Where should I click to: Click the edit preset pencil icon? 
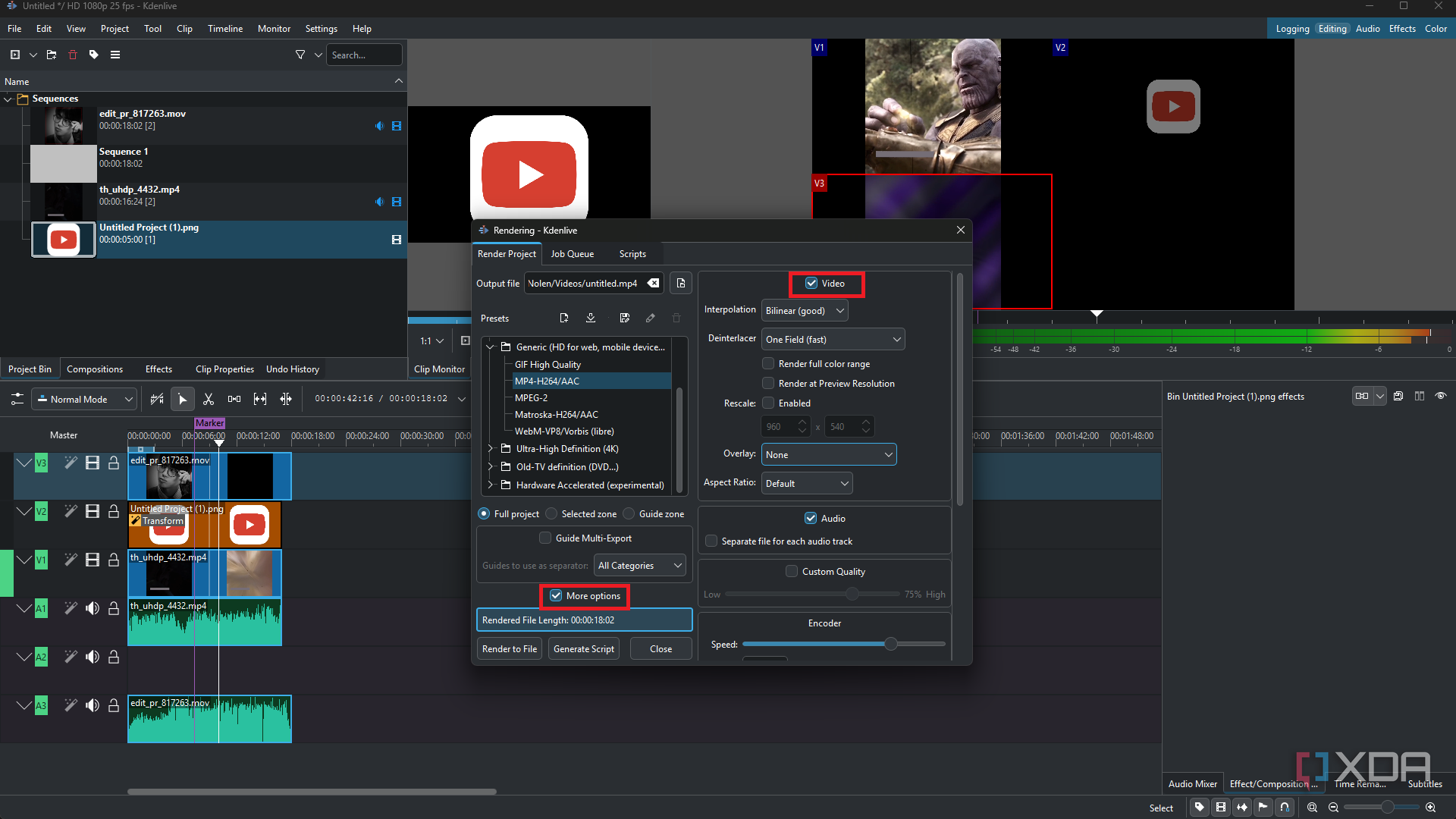point(651,318)
